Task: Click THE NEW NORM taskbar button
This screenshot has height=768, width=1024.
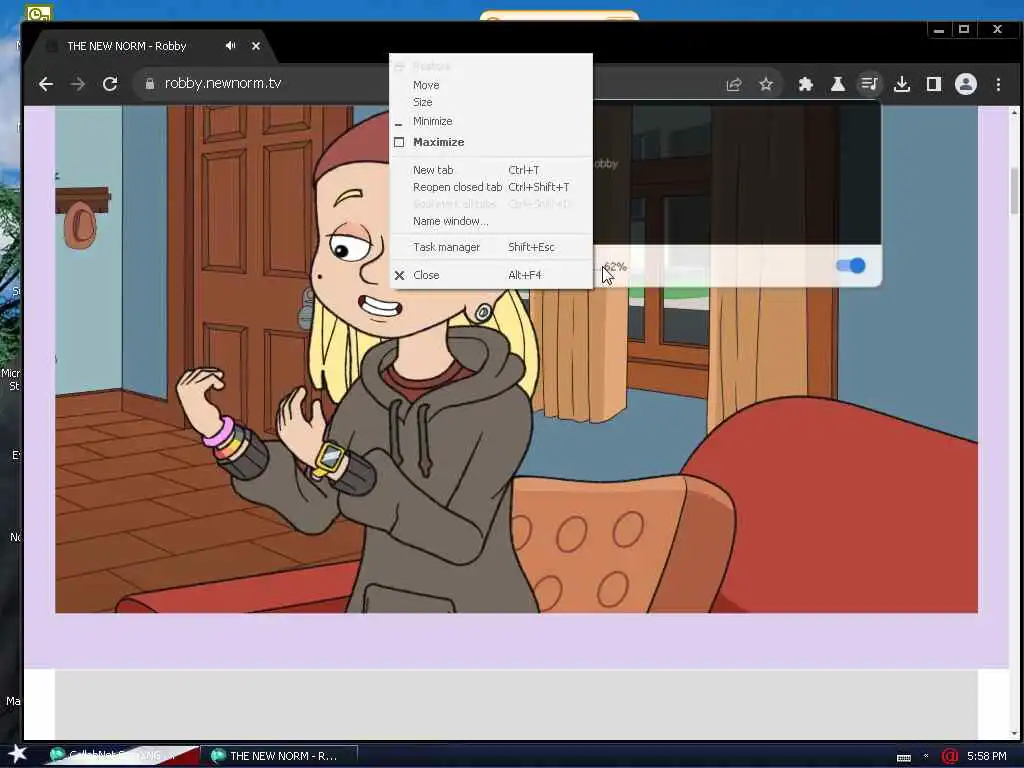Action: pos(280,756)
